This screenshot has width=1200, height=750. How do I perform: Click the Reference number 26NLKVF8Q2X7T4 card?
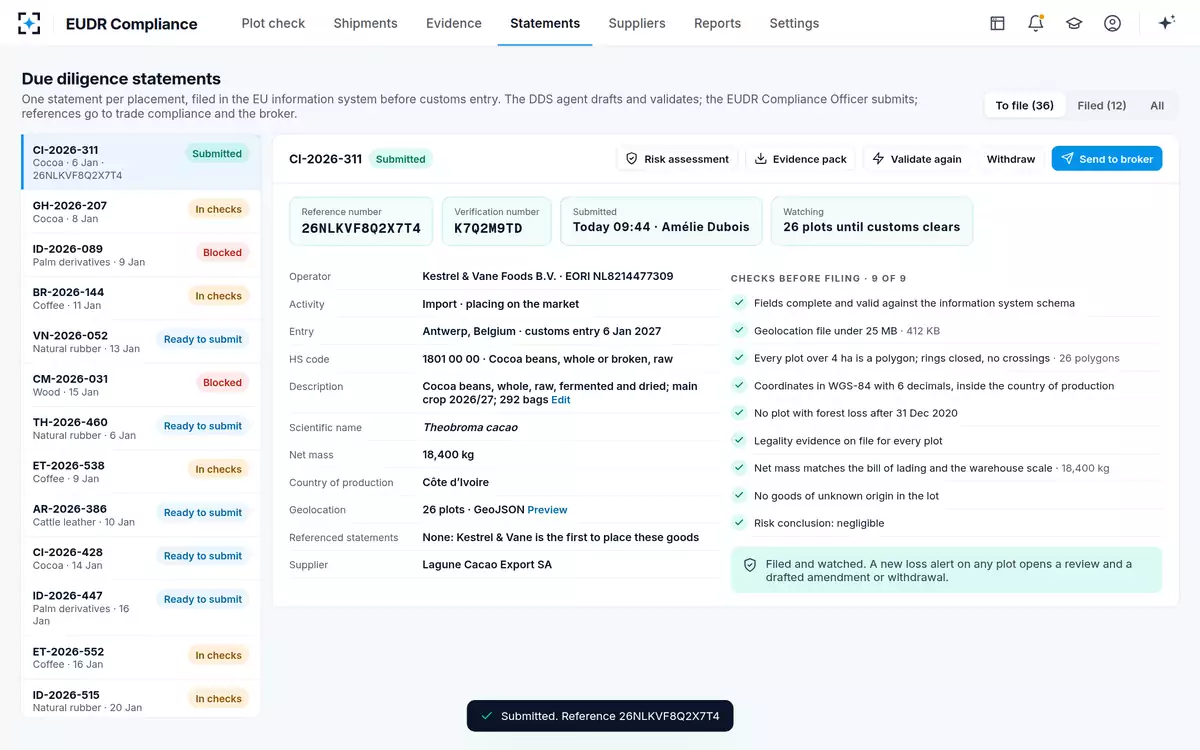pos(361,221)
